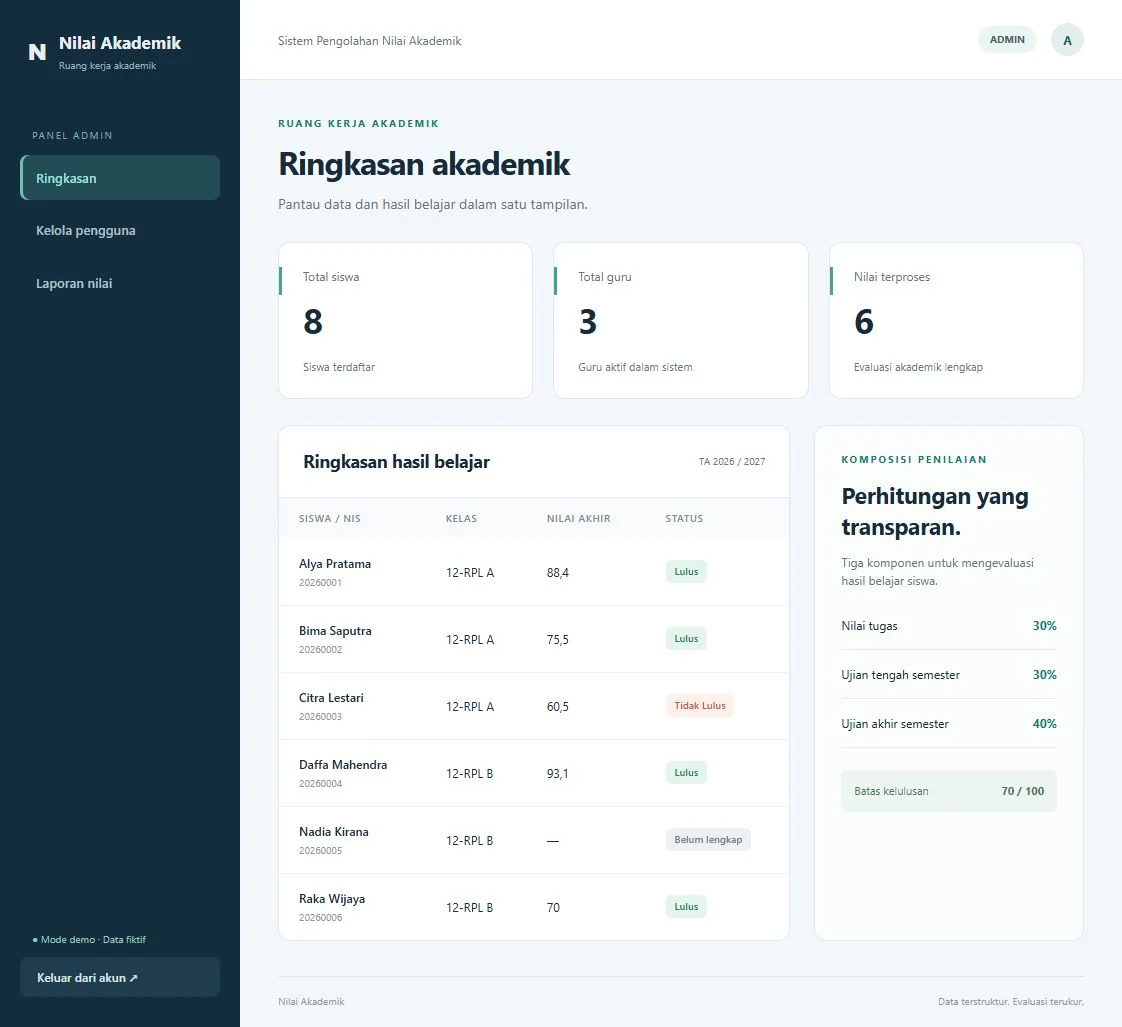Image resolution: width=1122 pixels, height=1027 pixels.
Task: Select the Total siswa card
Action: tap(405, 321)
